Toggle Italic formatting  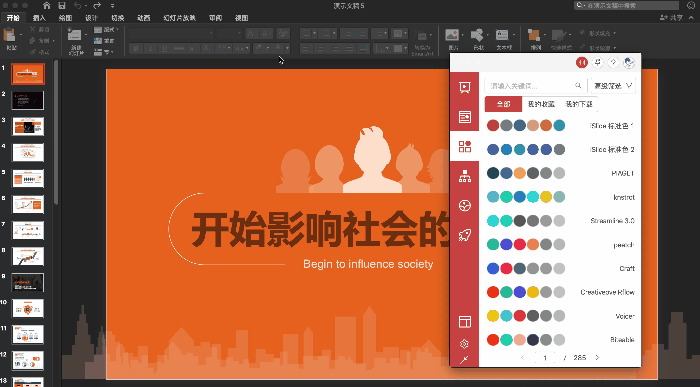pos(150,48)
